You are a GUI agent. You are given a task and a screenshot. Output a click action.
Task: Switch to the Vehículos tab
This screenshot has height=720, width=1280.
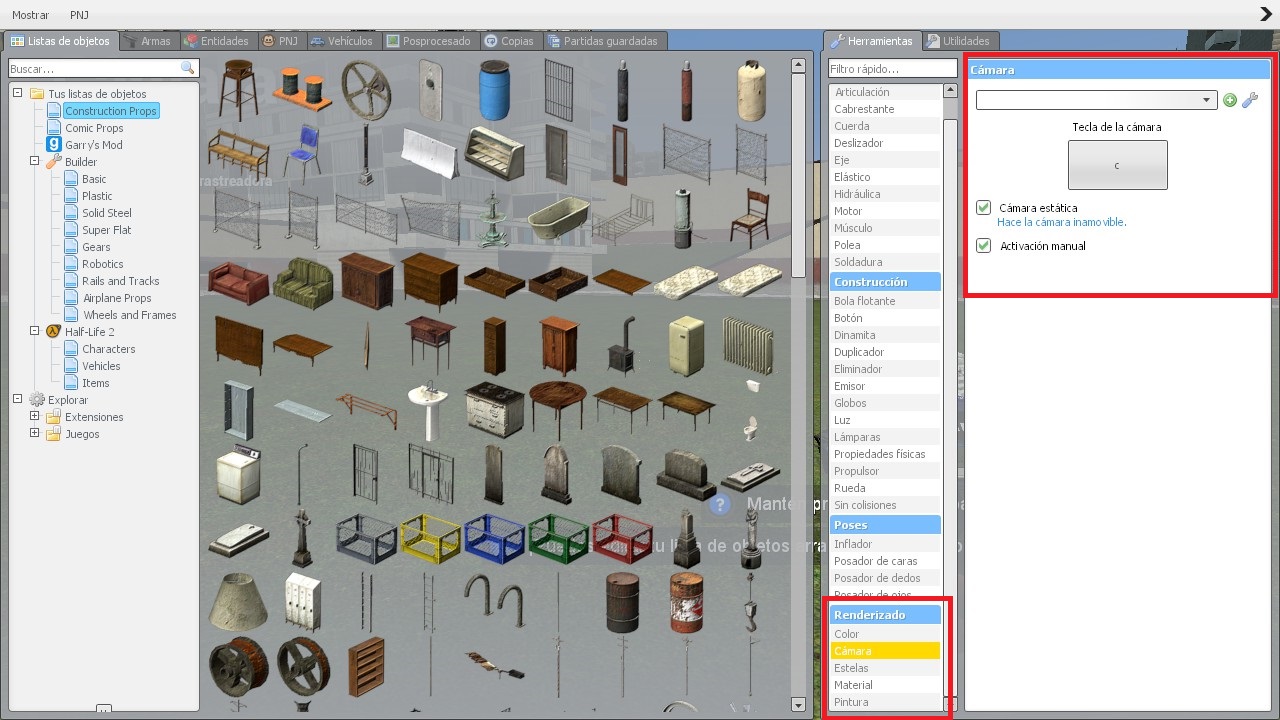coord(342,41)
